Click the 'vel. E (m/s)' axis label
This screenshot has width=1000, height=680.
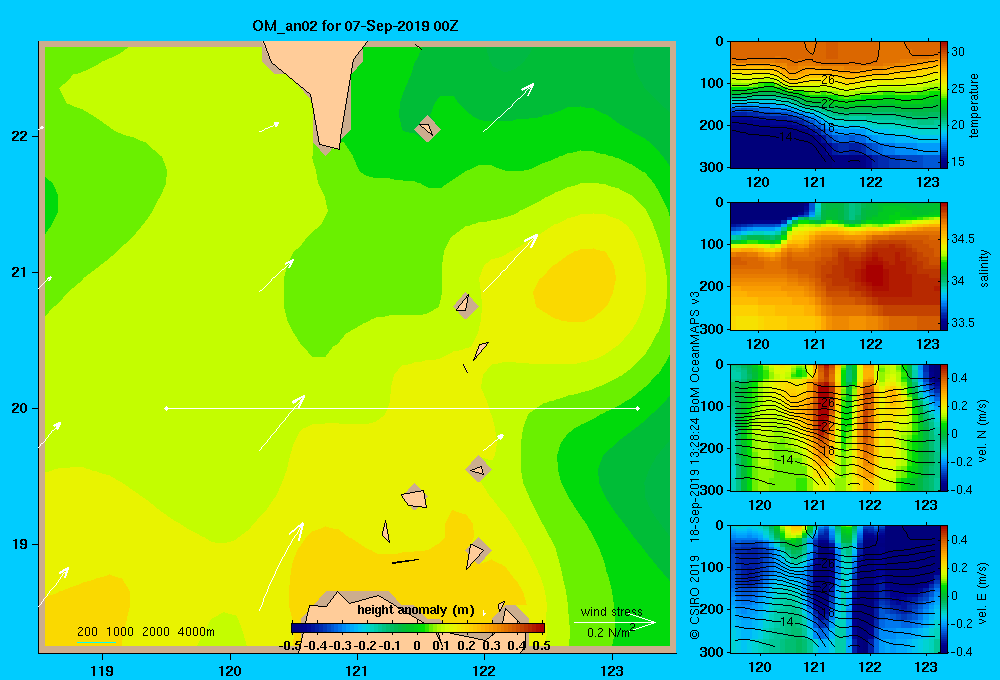click(x=983, y=591)
